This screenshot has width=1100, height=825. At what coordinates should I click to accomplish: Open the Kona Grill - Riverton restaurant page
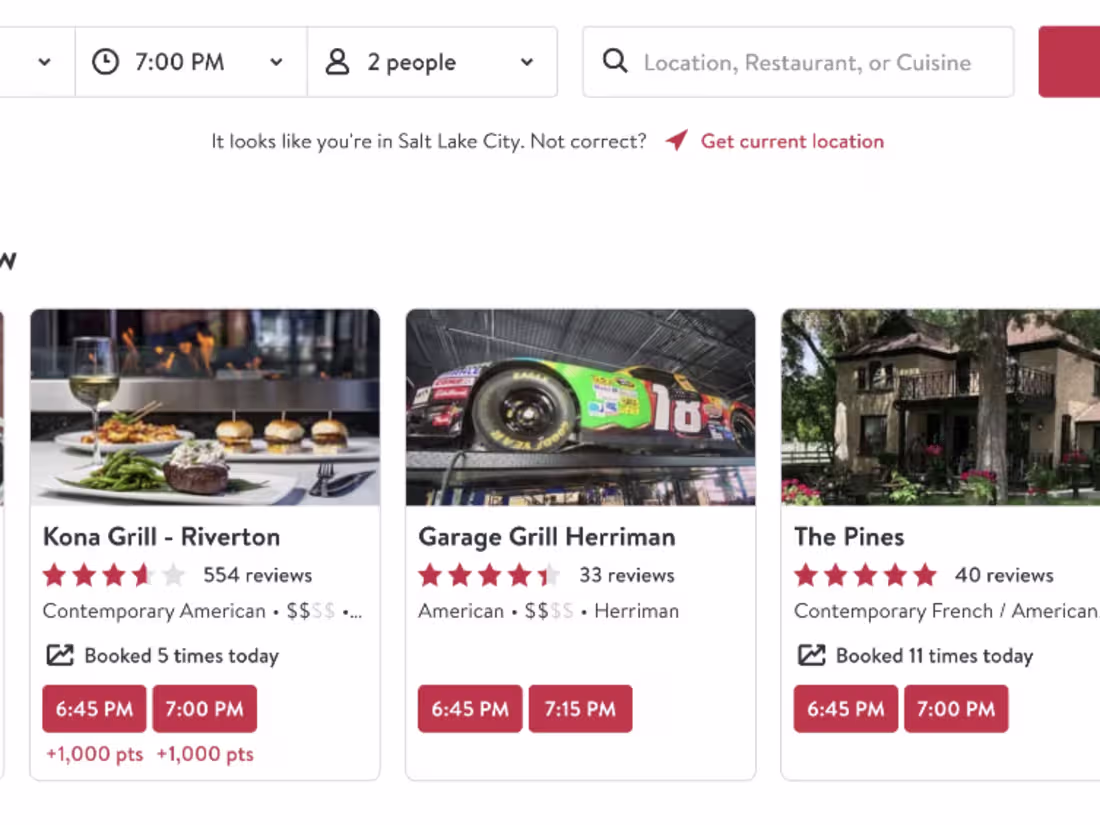pyautogui.click(x=161, y=537)
